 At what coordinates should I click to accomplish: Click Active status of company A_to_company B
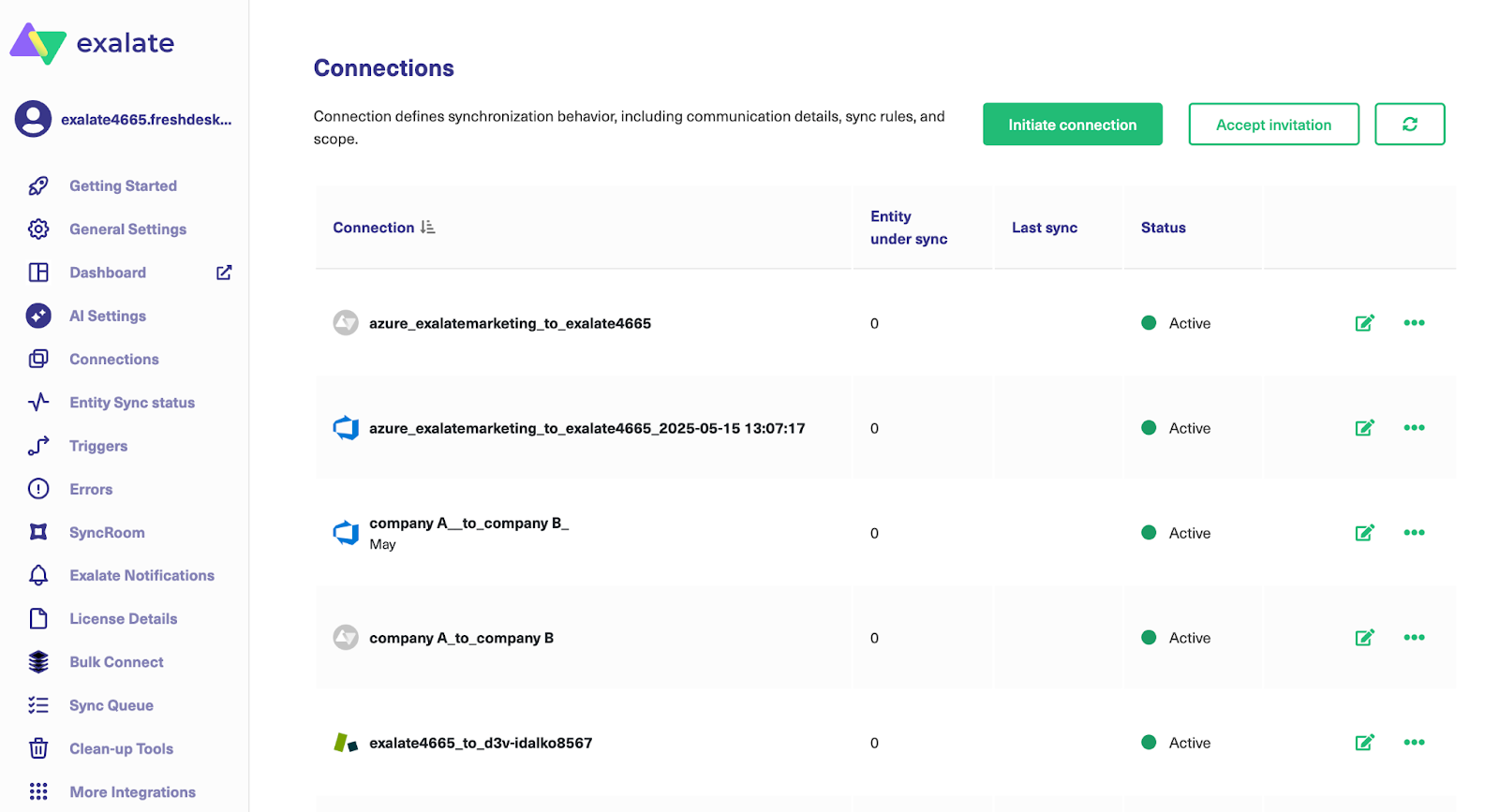tap(1176, 638)
